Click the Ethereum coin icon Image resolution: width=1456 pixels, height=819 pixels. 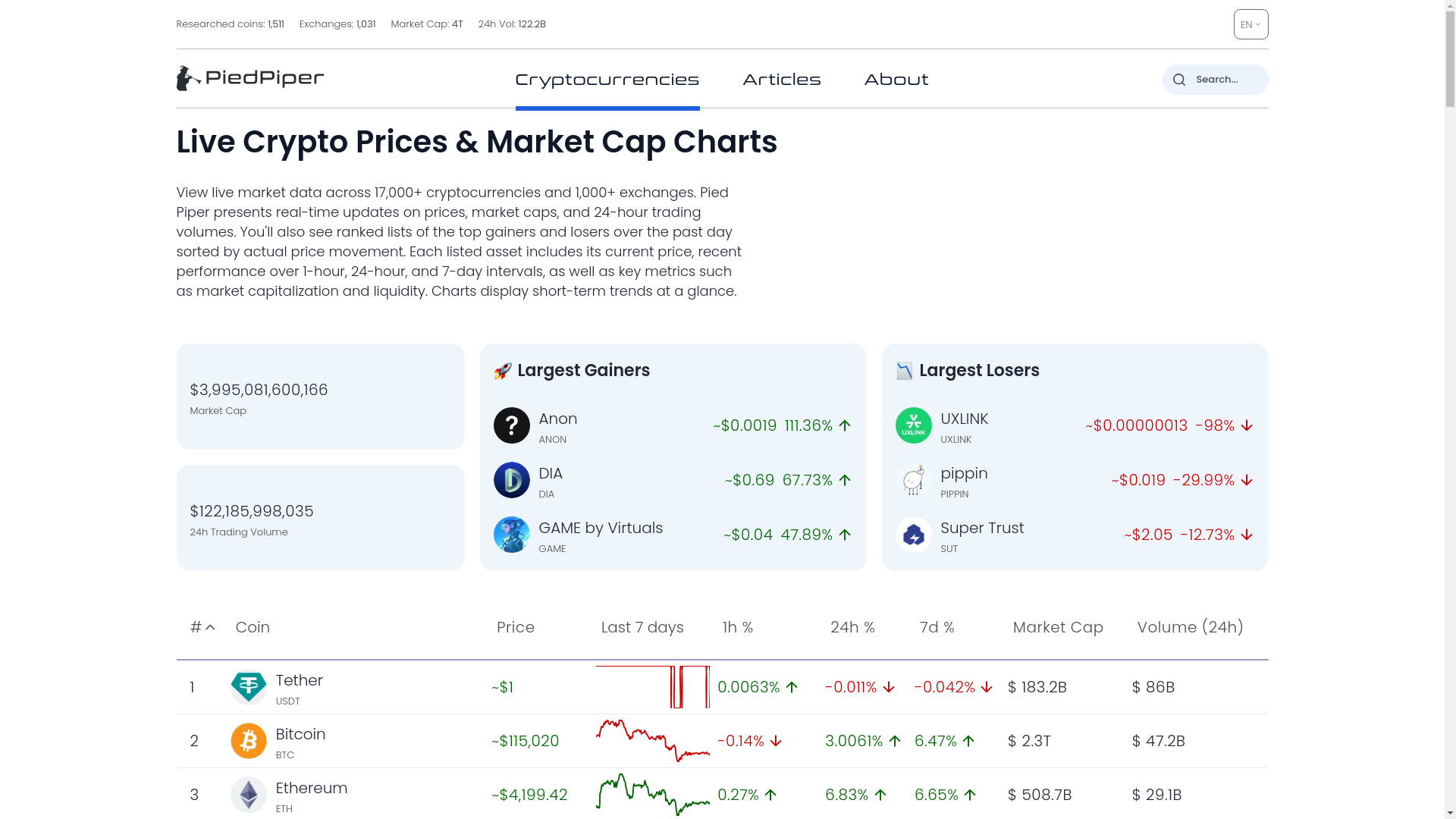pos(249,795)
